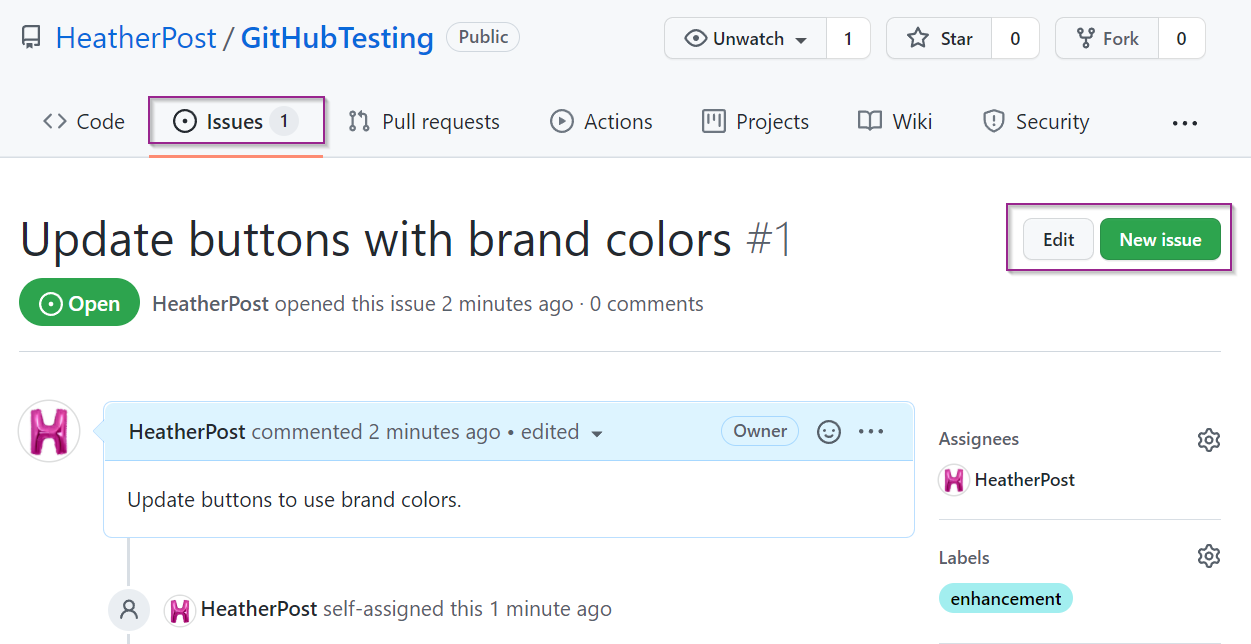Image resolution: width=1251 pixels, height=644 pixels.
Task: Click the person icon on the self-assigned event
Action: (129, 609)
